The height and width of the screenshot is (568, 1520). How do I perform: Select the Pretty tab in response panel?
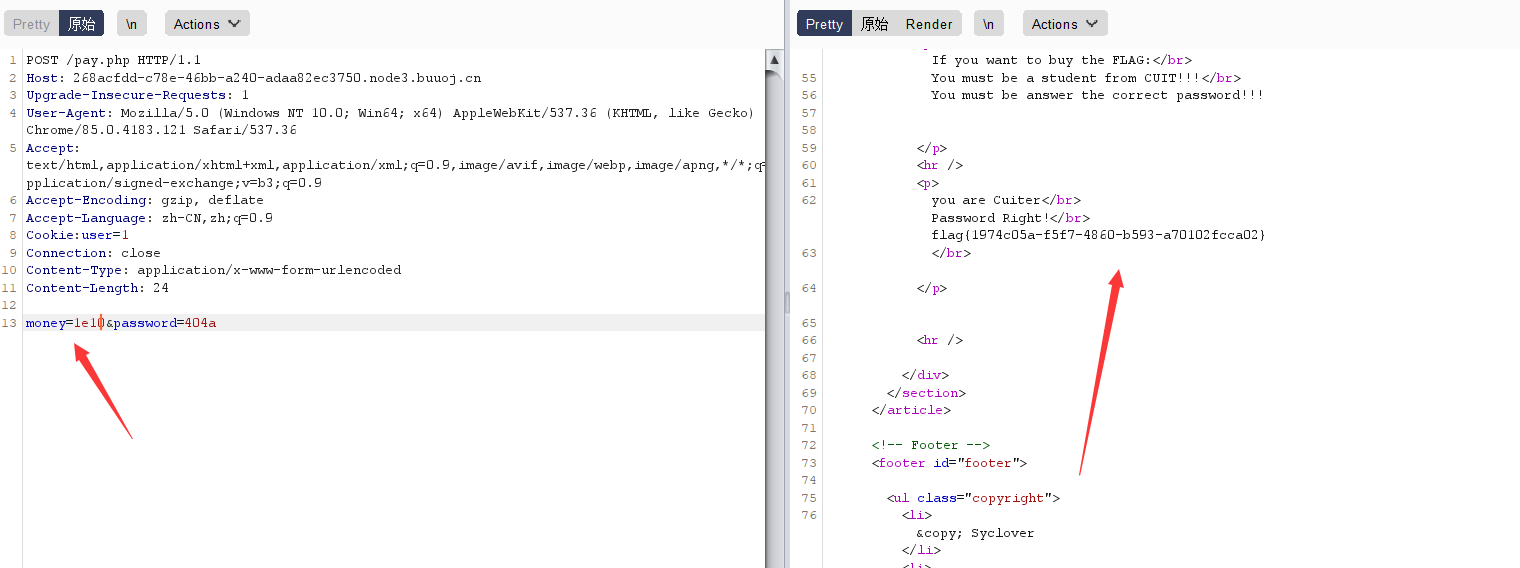824,24
